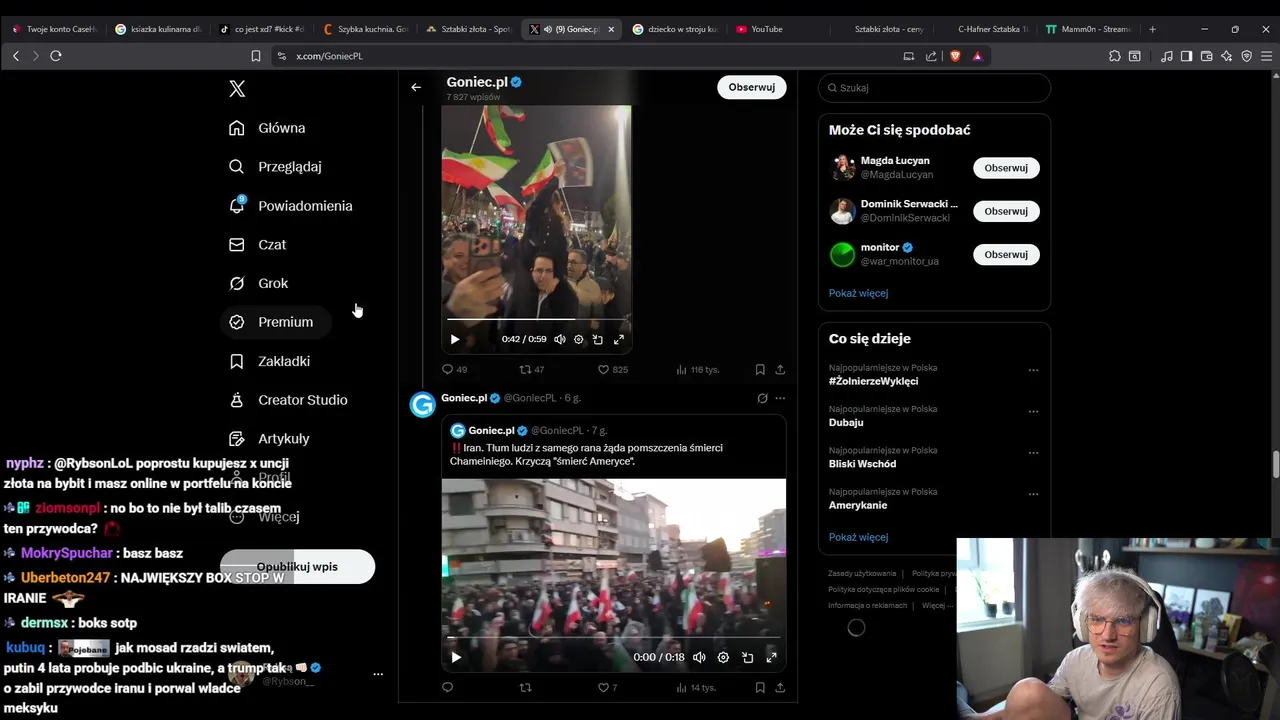The height and width of the screenshot is (720, 1280).
Task: Open the browser hamburger menu
Action: [x=1266, y=56]
